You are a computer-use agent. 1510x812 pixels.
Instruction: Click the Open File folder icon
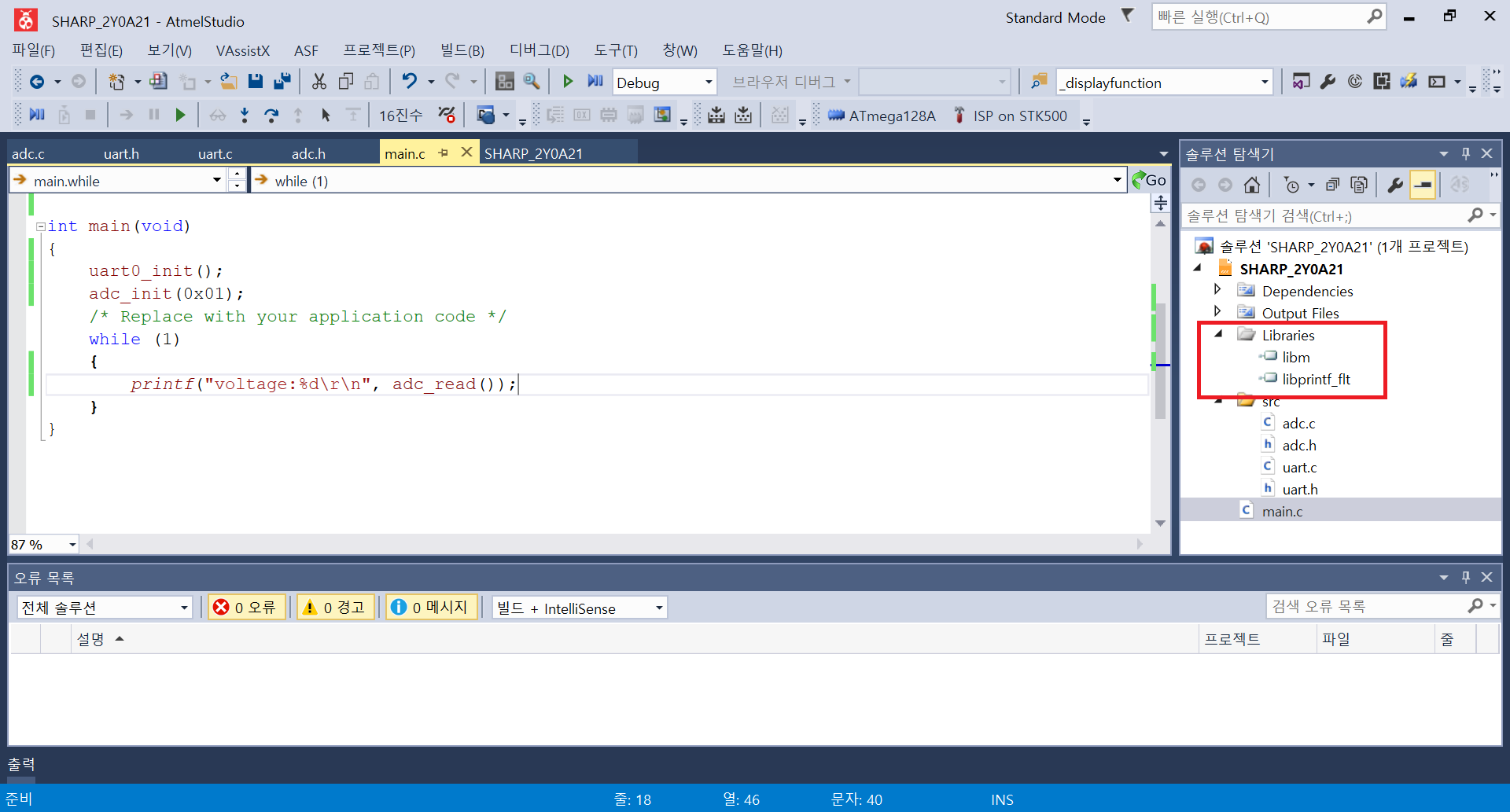pos(228,81)
